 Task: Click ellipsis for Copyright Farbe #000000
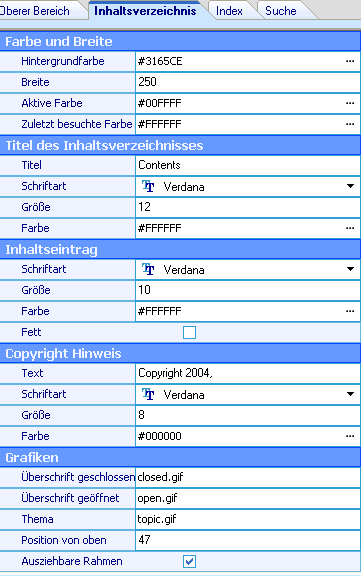coord(350,436)
